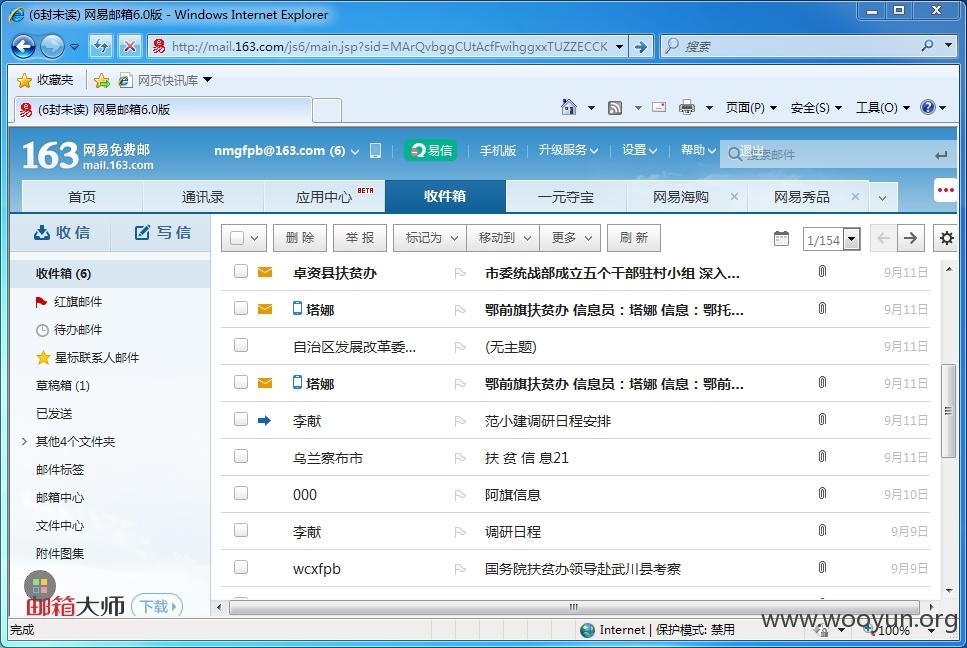Click the mobile phone icon beside account name
Viewport: 967px width, 648px height.
point(375,150)
